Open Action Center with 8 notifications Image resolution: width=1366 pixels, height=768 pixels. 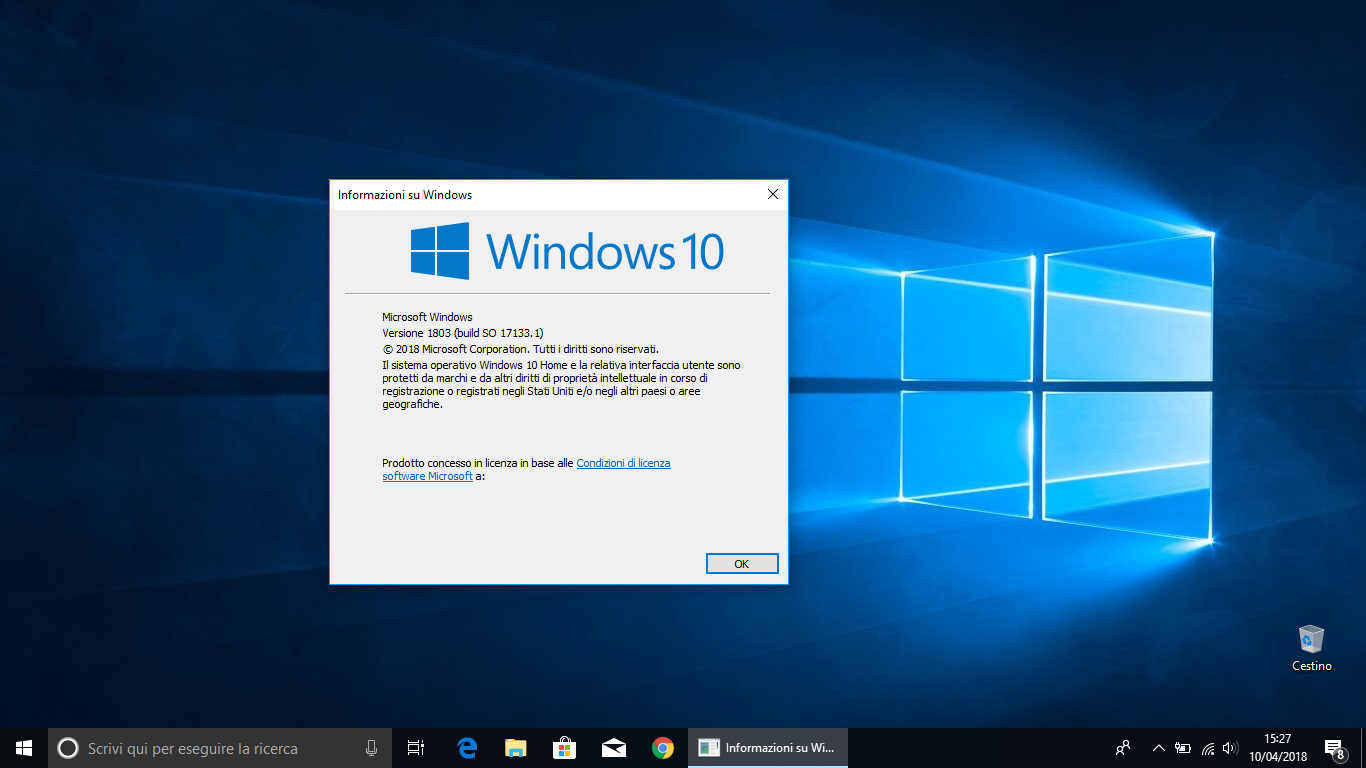coord(1334,747)
